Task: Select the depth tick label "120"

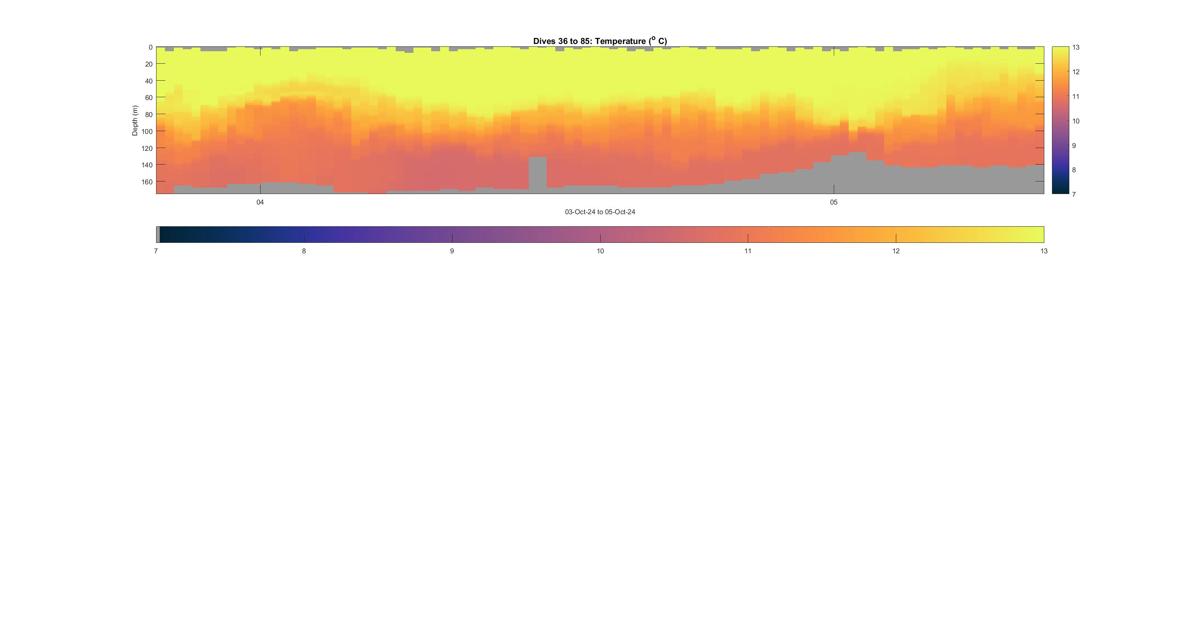Action: 146,148
